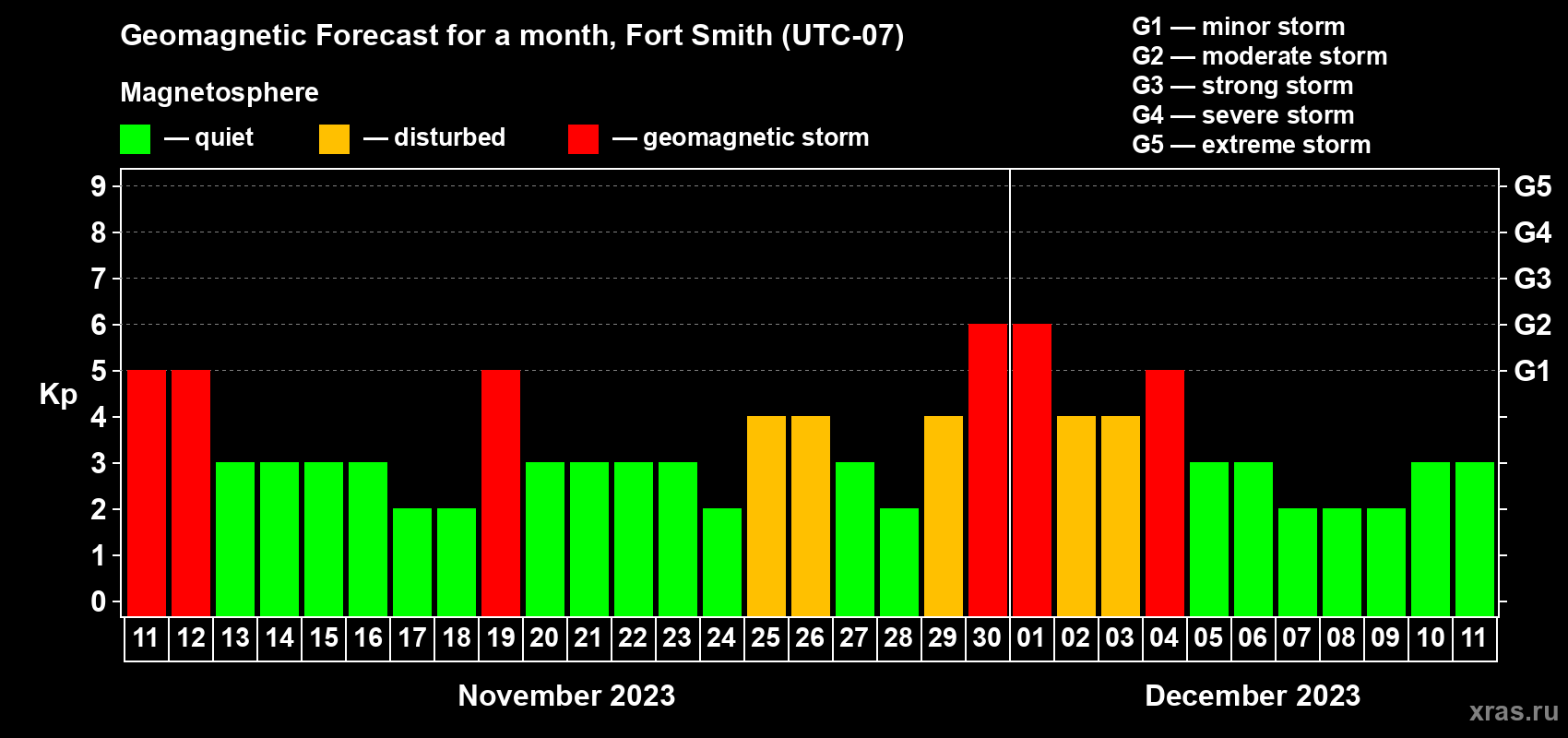Click date label 09 on the axis
1568x738 pixels.
point(1385,638)
